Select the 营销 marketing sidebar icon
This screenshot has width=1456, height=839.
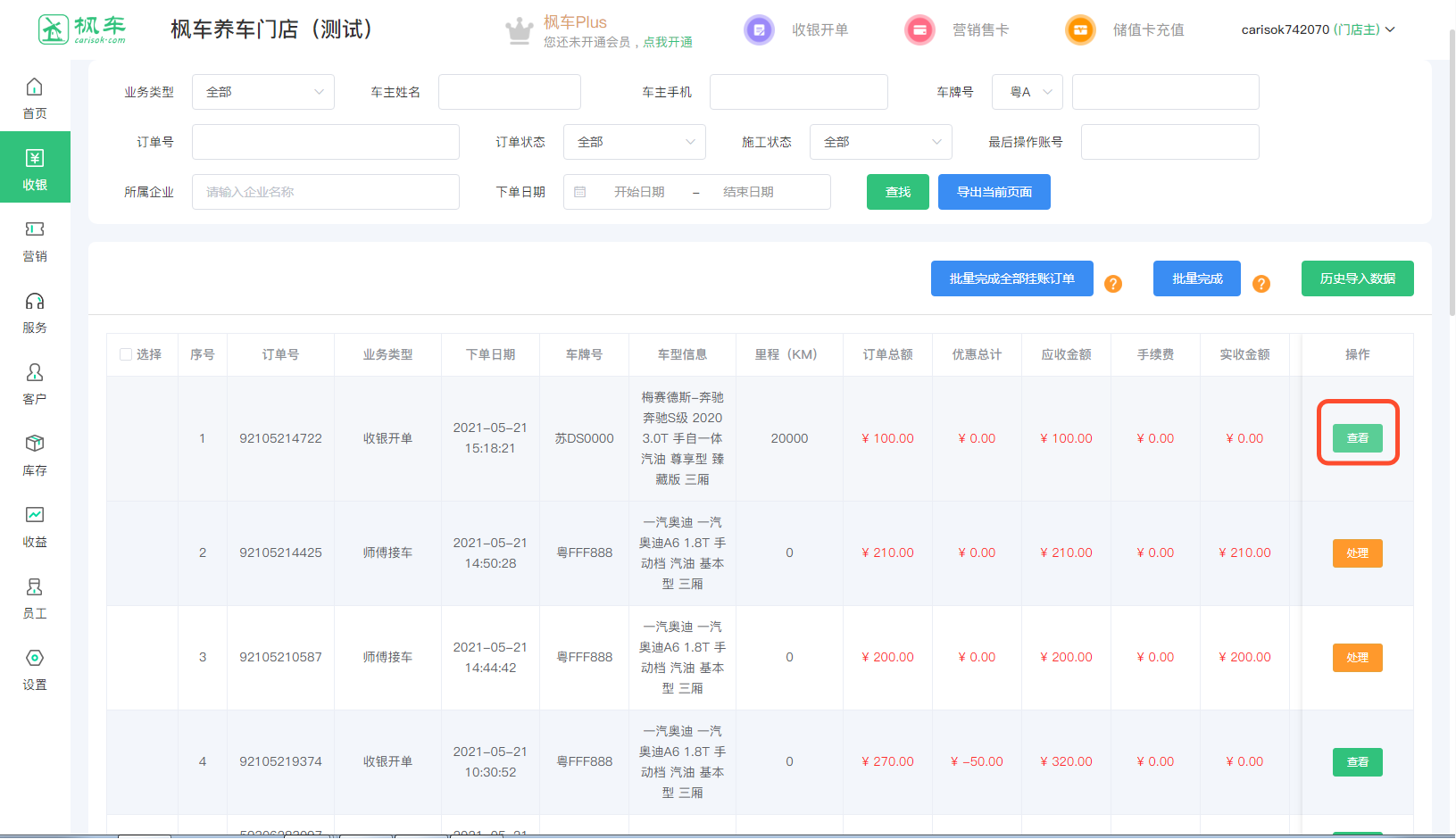click(35, 230)
